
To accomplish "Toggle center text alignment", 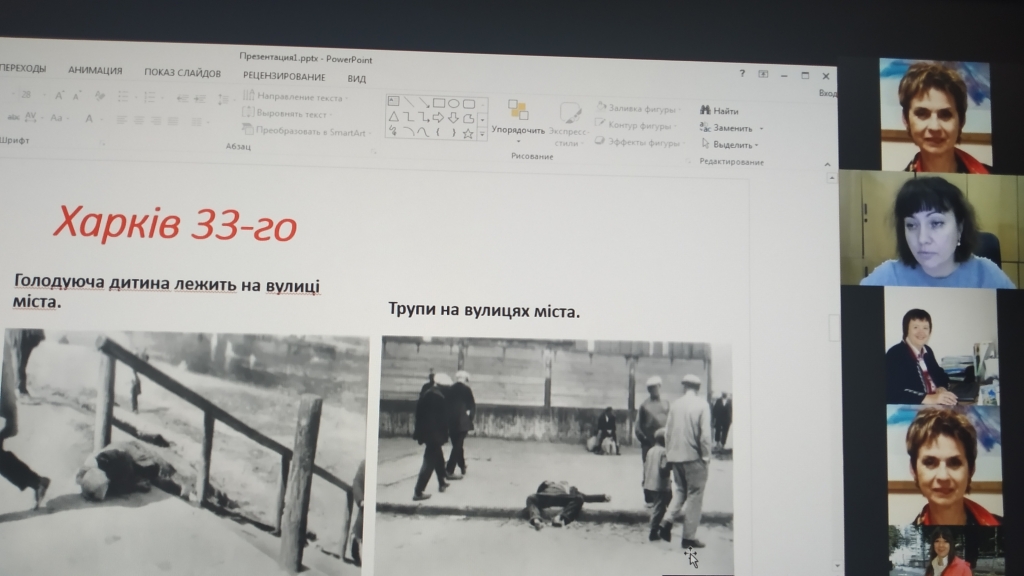I will 139,120.
